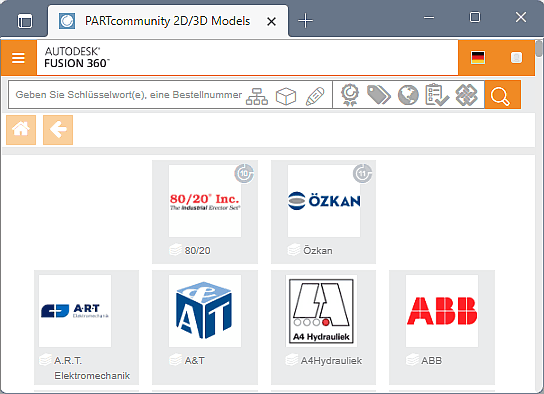The width and height of the screenshot is (544, 394).
Task: Click the Autodesk Fusion 360 logo
Action: [x=76, y=58]
